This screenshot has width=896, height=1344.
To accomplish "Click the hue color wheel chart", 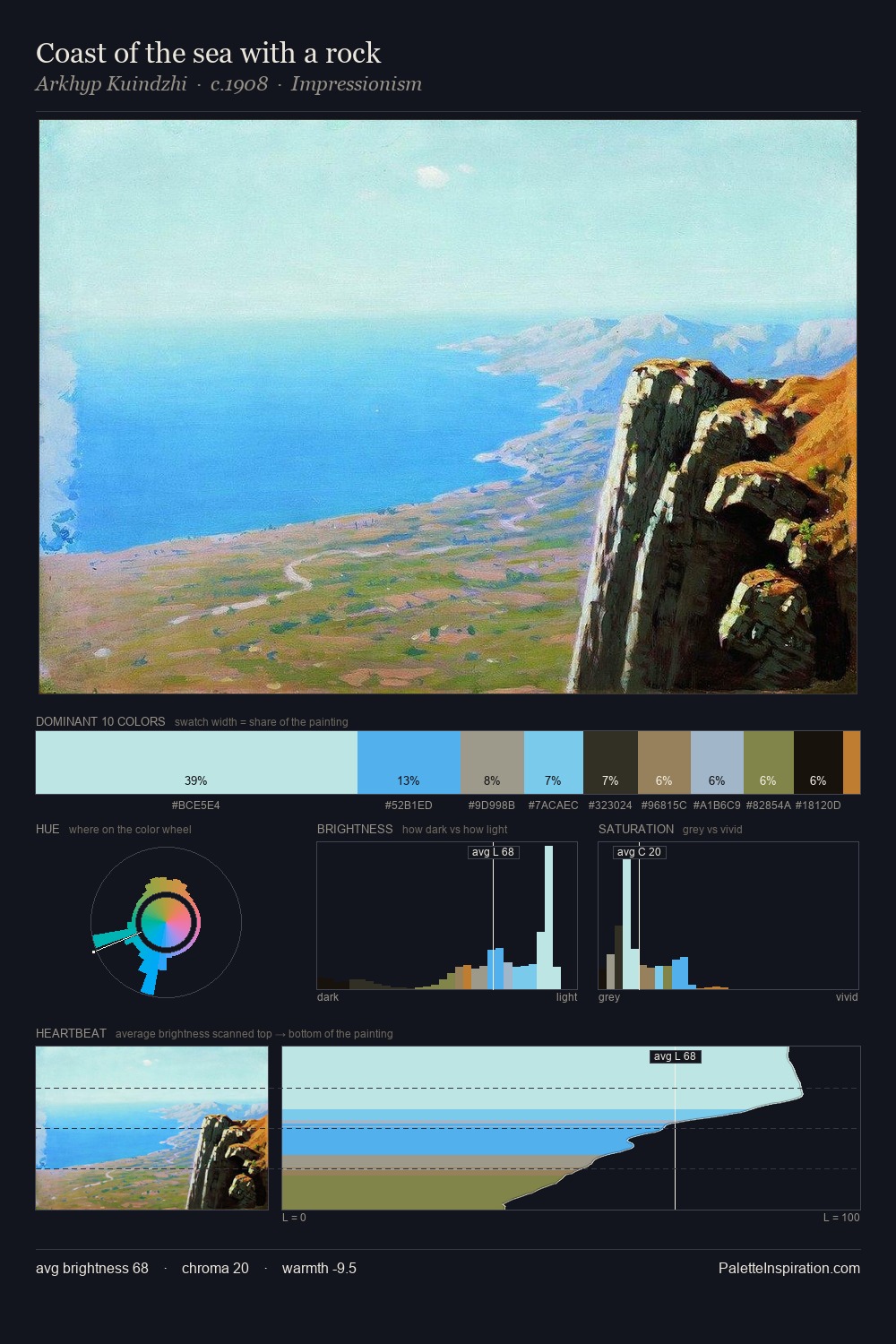I will click(166, 922).
